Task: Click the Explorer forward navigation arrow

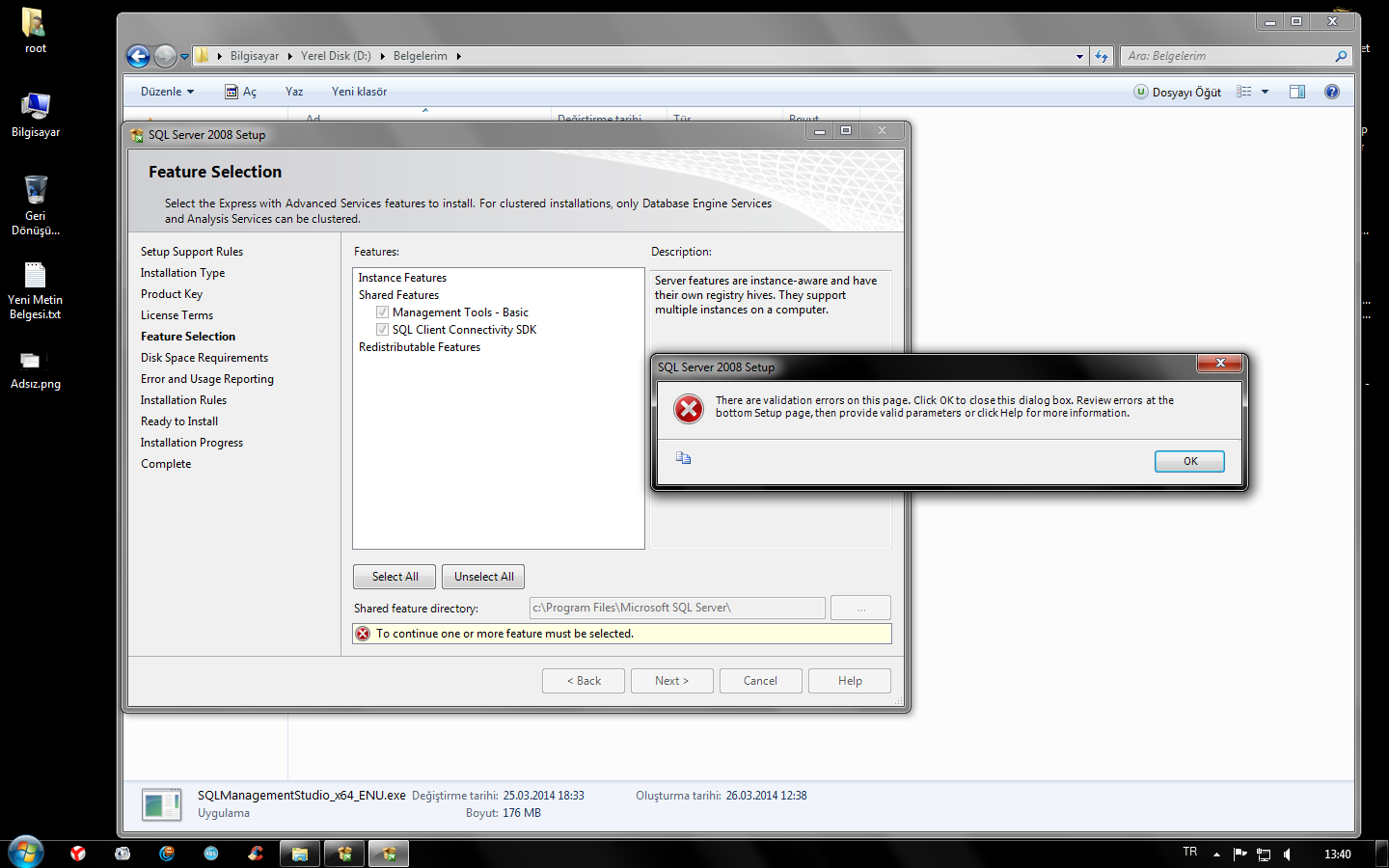Action: click(x=165, y=57)
